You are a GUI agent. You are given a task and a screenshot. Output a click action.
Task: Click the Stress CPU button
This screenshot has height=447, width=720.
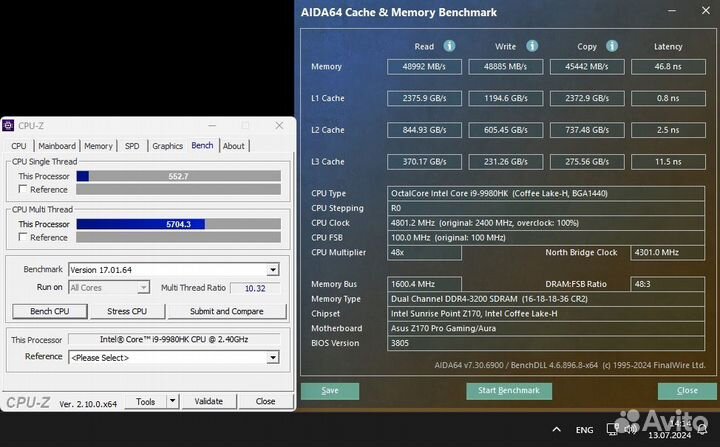[127, 311]
